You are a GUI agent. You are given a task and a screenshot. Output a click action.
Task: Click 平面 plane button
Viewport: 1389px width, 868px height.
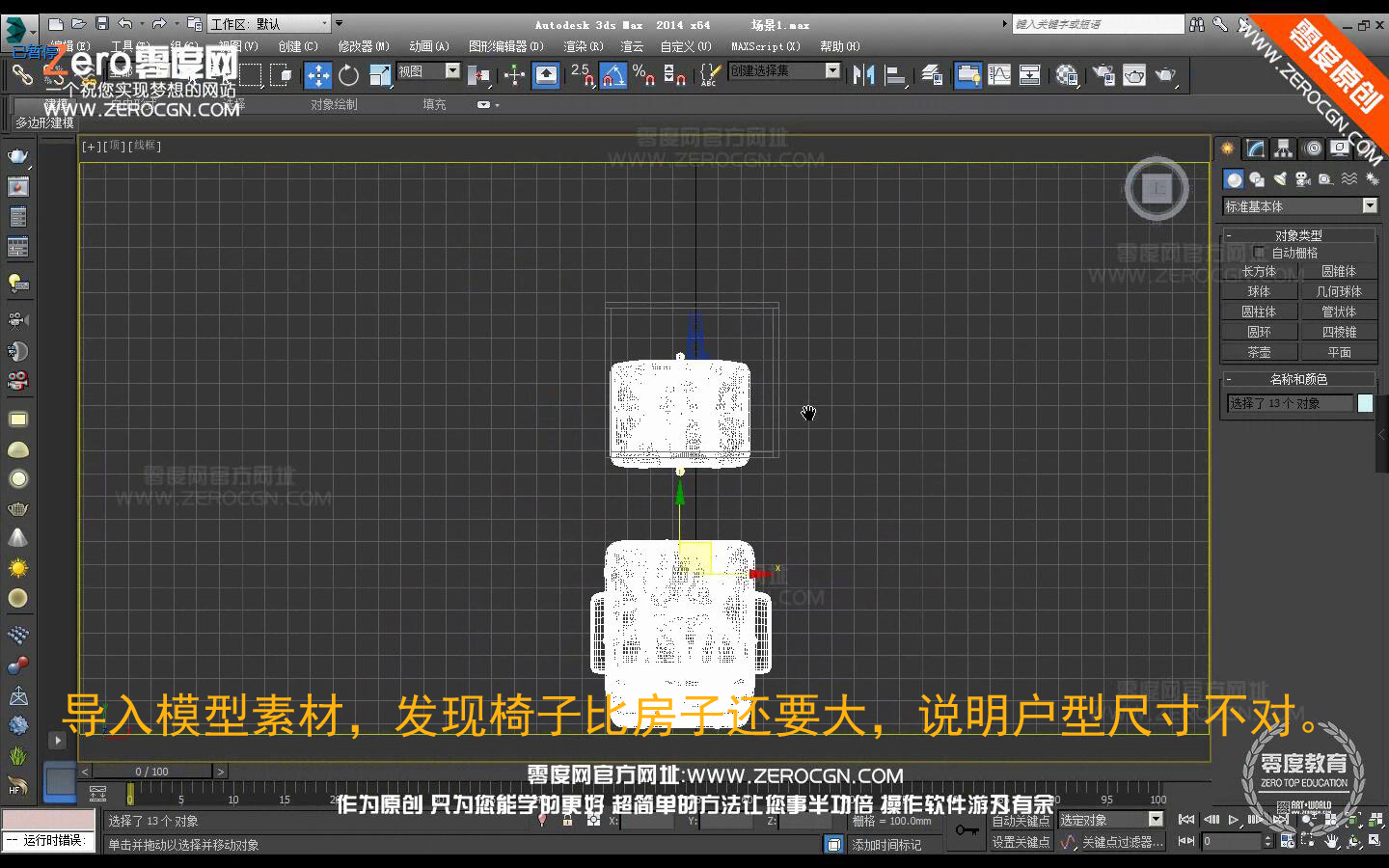pos(1339,353)
